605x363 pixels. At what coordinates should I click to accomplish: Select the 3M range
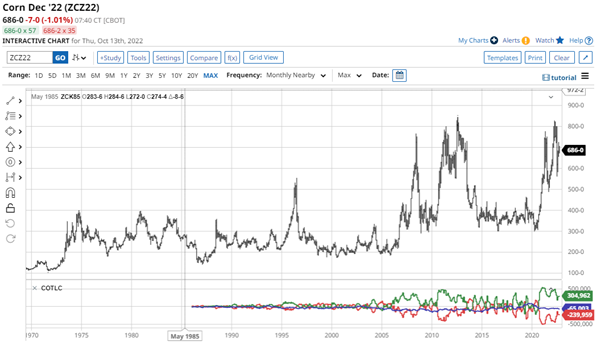[81, 76]
